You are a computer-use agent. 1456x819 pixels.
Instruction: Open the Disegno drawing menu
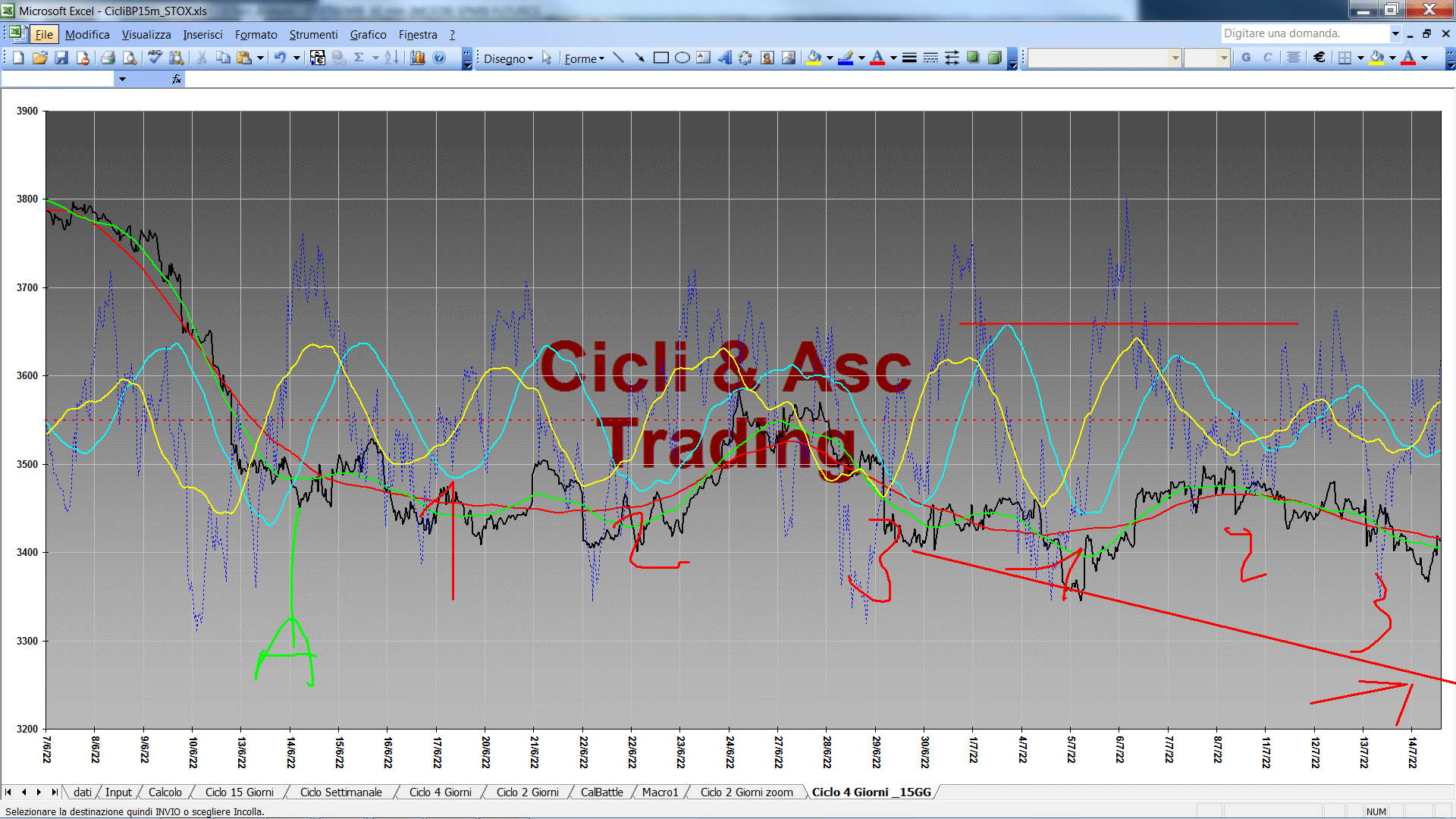pyautogui.click(x=508, y=58)
